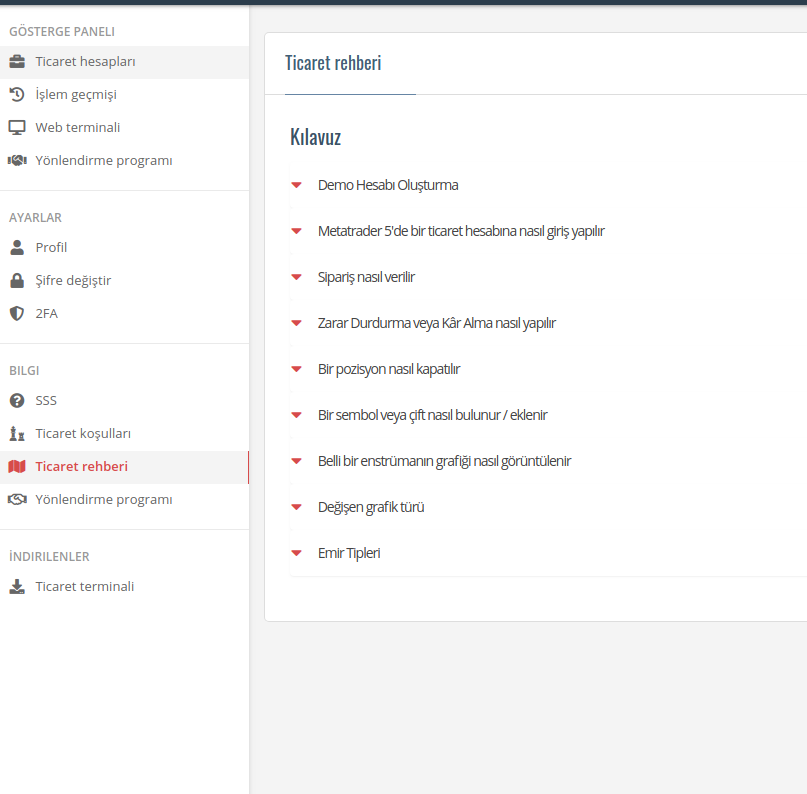Expand Zarar Durdurma veya Kâr Alma arrow
Viewport: 807px width, 794px height.
point(296,323)
